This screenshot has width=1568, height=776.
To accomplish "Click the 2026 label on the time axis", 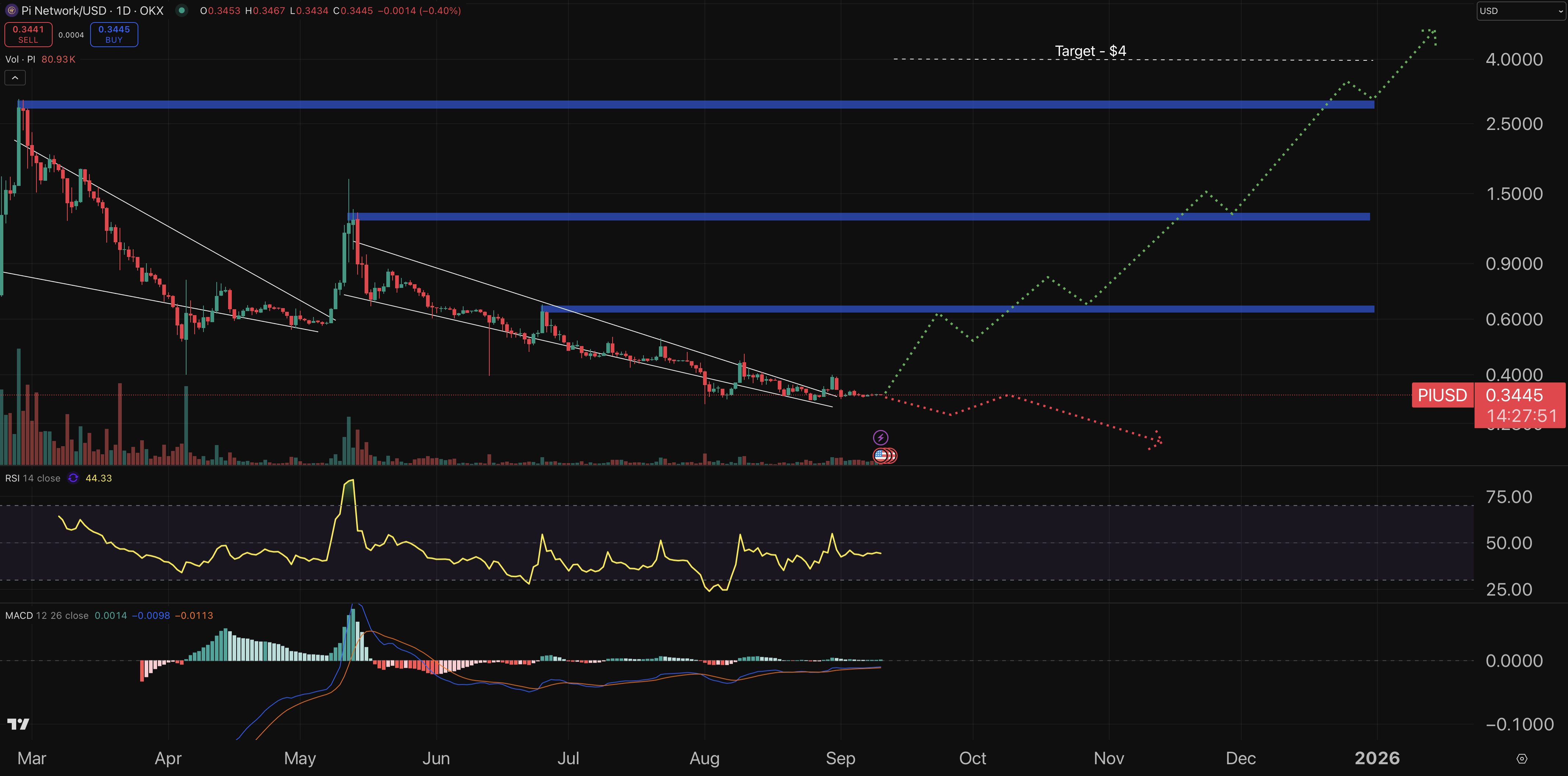I will tap(1377, 758).
